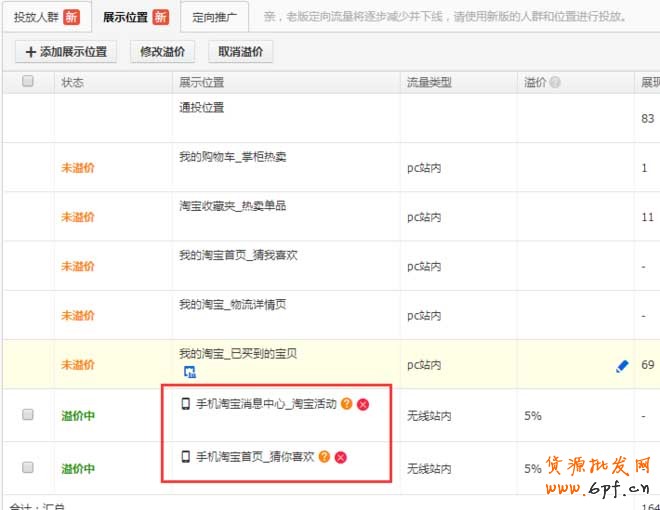Click the 淘宝收藏夹_热卖单品 placement name
Image resolution: width=660 pixels, height=510 pixels.
[232, 205]
